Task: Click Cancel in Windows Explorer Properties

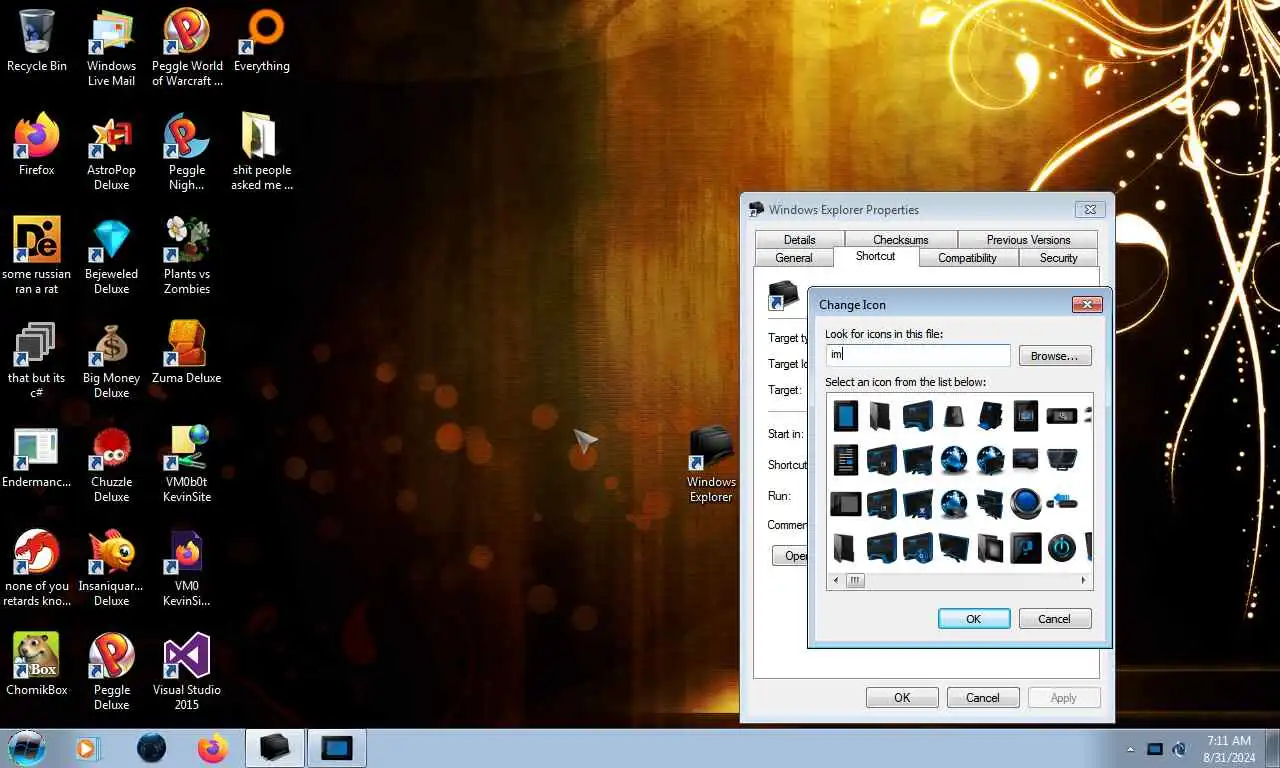Action: pyautogui.click(x=982, y=698)
